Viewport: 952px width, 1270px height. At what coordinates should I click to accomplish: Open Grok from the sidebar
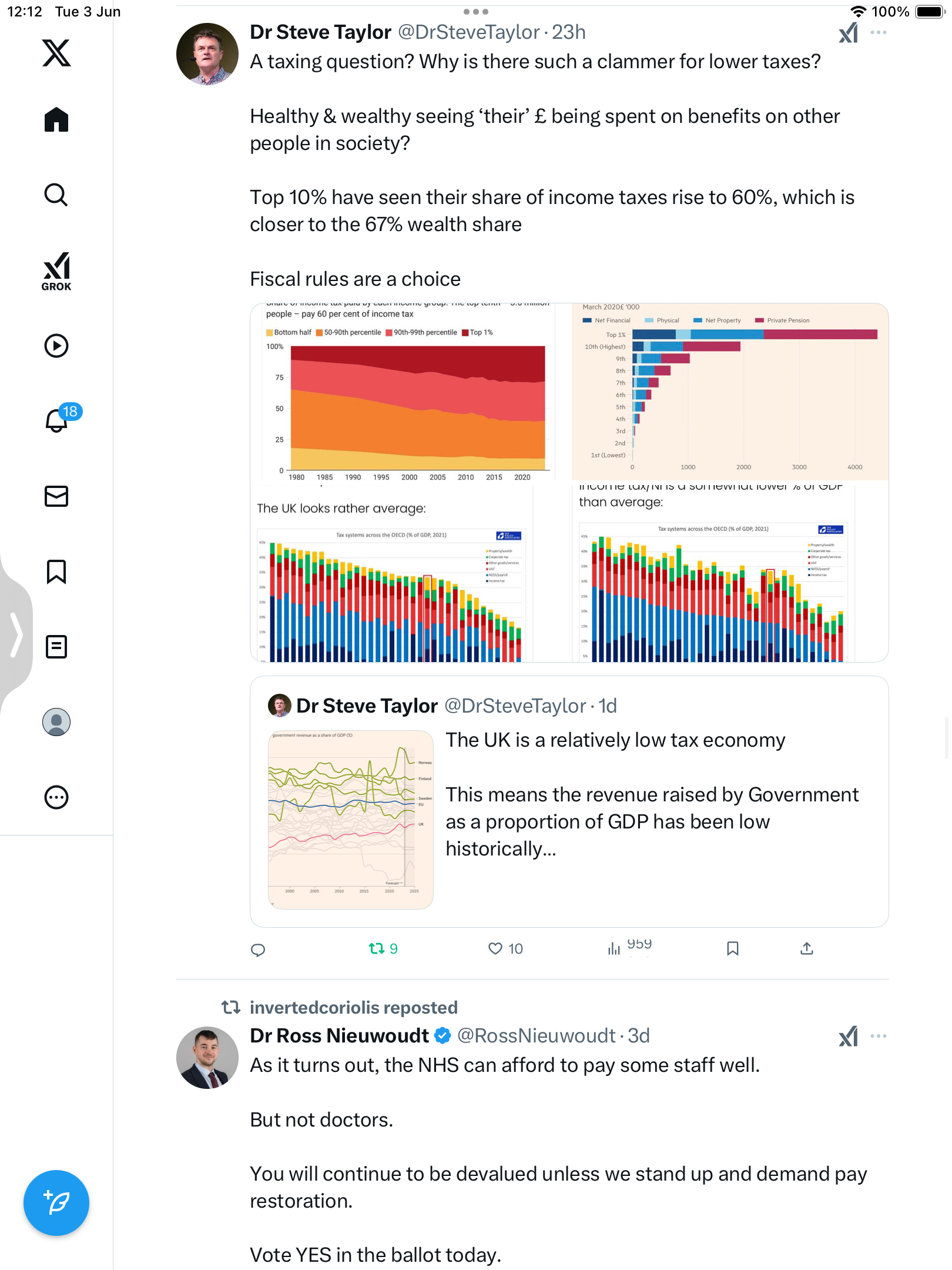click(56, 271)
